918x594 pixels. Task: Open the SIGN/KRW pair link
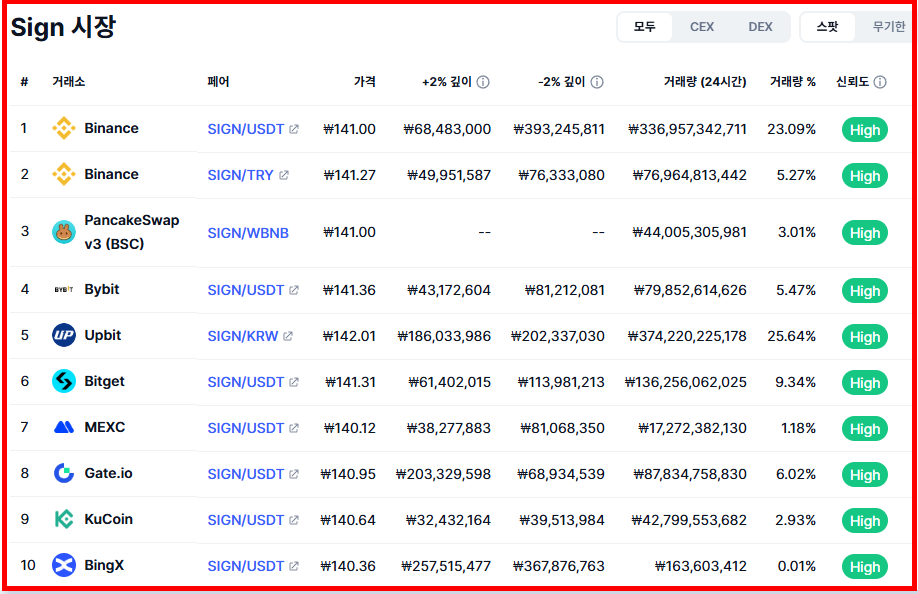tap(242, 336)
